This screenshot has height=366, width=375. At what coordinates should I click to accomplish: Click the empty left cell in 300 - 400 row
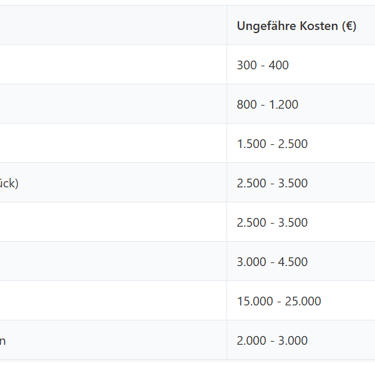pyautogui.click(x=113, y=64)
